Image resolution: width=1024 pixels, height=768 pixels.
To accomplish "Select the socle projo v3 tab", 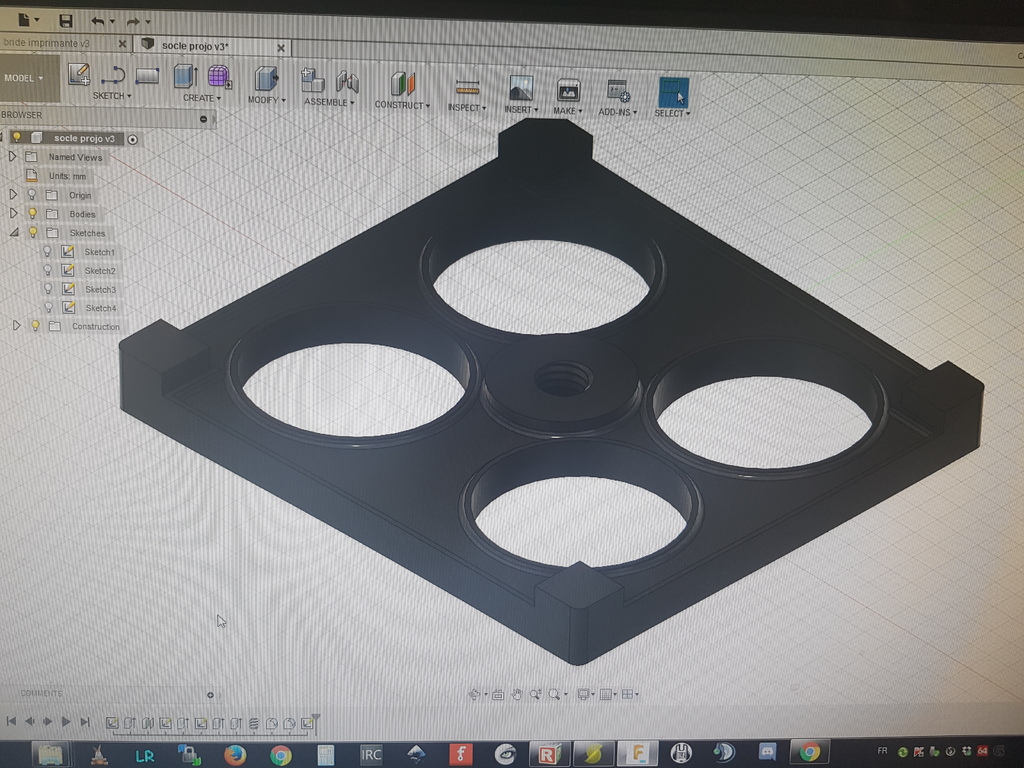I will click(x=195, y=46).
